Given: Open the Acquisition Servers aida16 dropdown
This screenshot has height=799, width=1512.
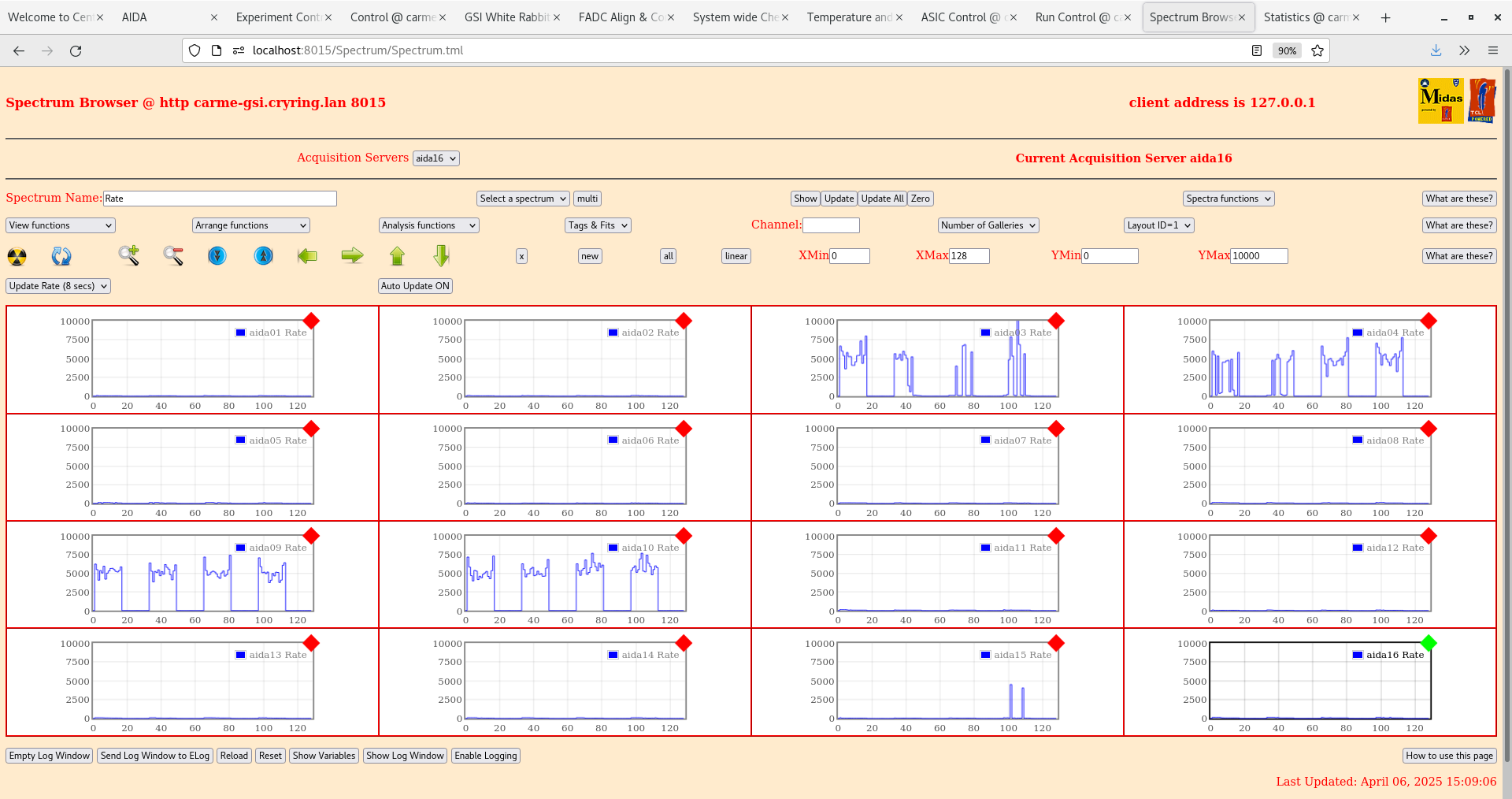Looking at the screenshot, I should (435, 158).
